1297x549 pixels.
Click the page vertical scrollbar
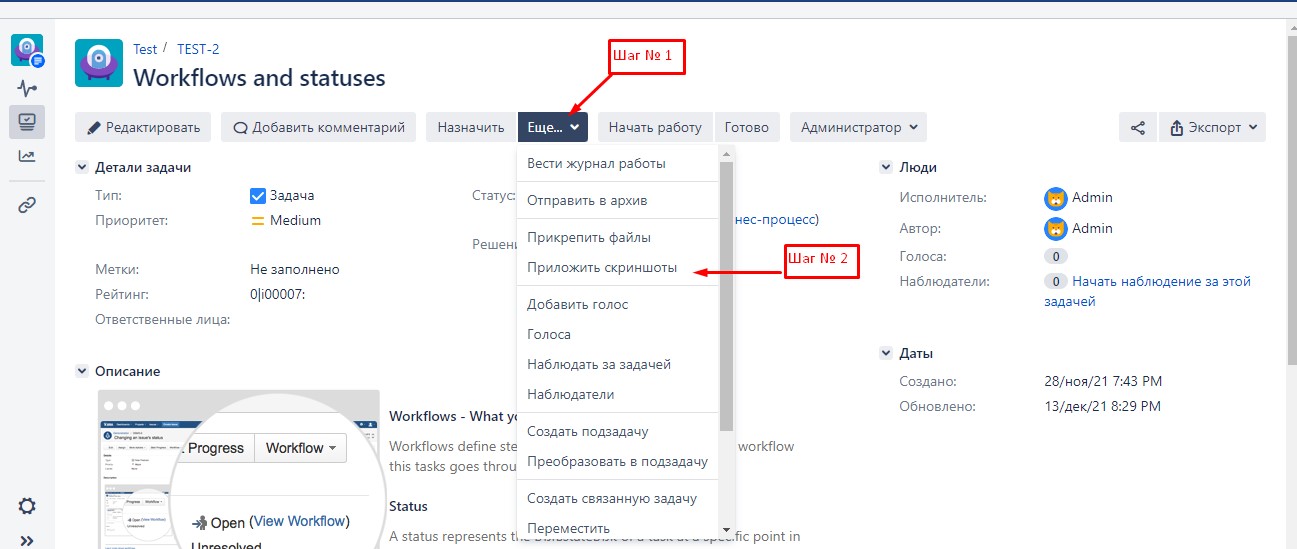(1290, 200)
